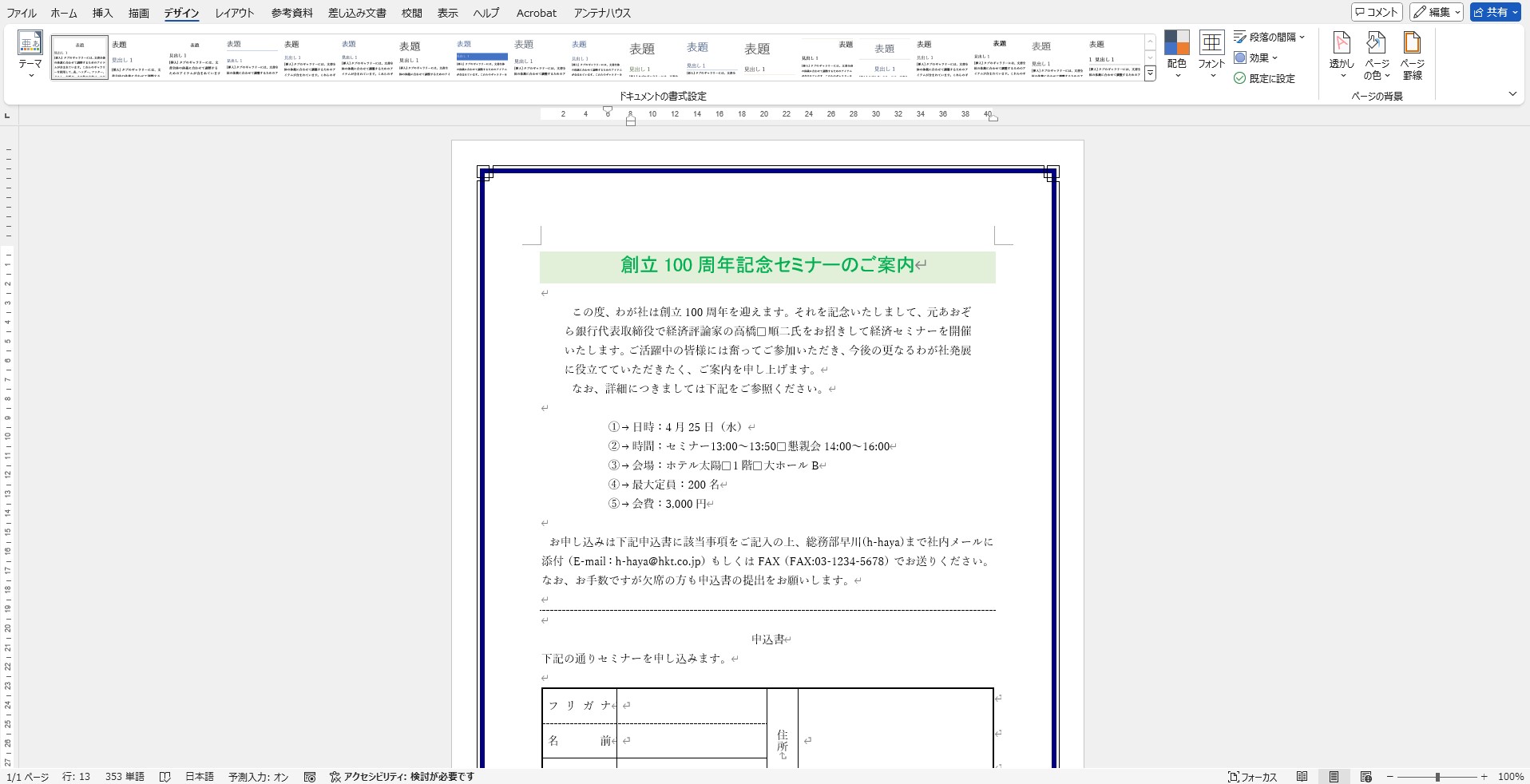Open 段落の間隔 paragraph spacing menu
This screenshot has width=1530, height=784.
click(1269, 37)
